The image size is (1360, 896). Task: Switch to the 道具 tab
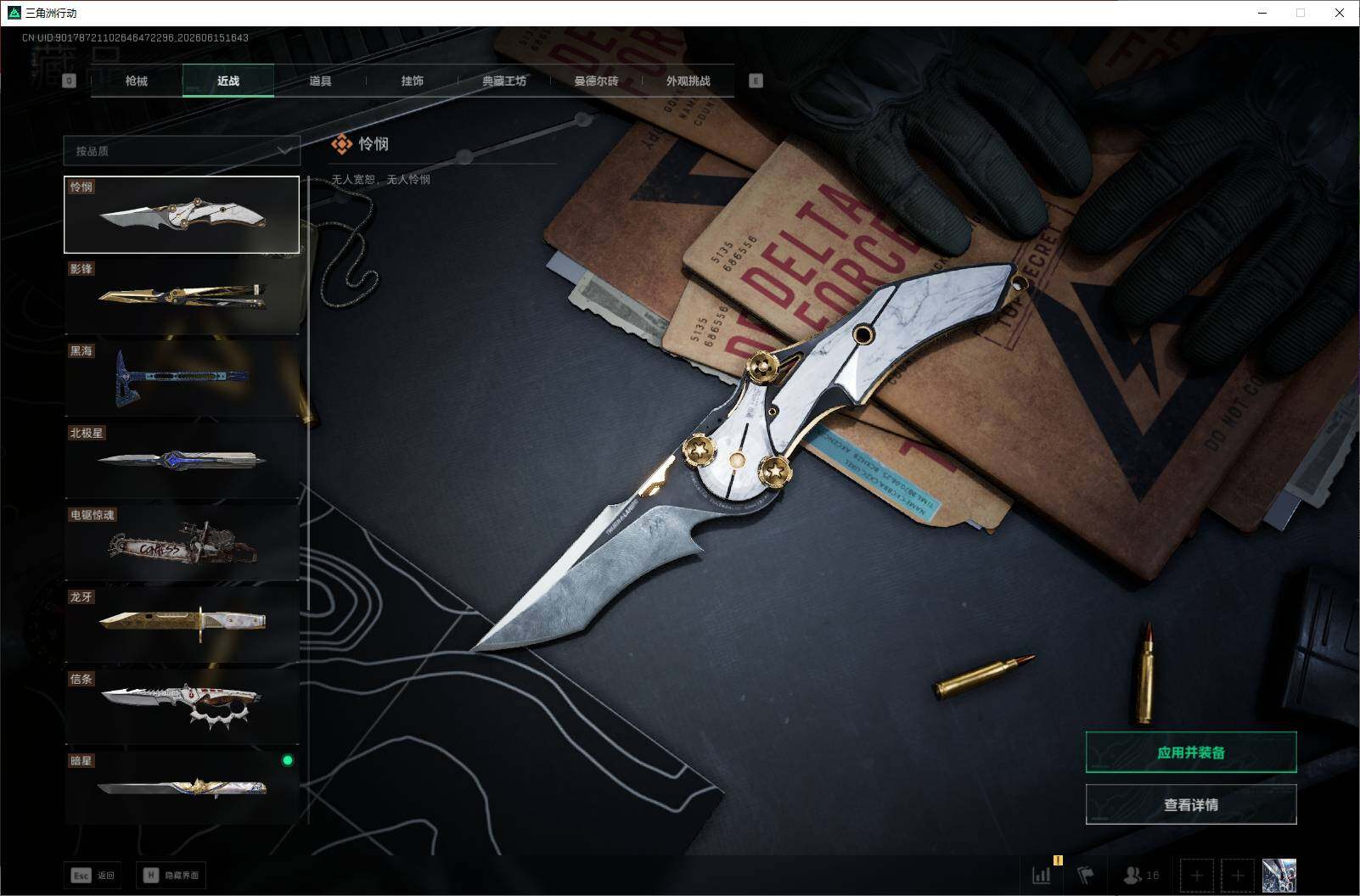320,81
